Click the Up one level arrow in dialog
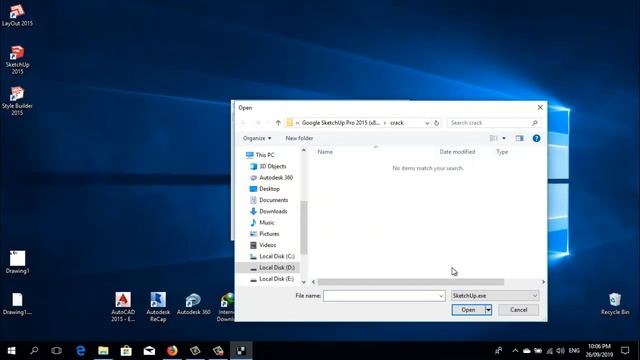Viewport: 640px width, 360px height. (278, 122)
